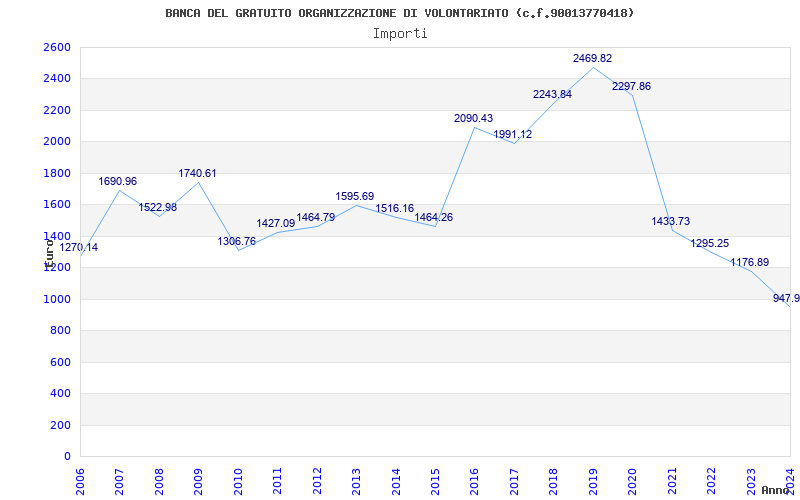
Task: Click data label 1306.76
Action: (237, 241)
